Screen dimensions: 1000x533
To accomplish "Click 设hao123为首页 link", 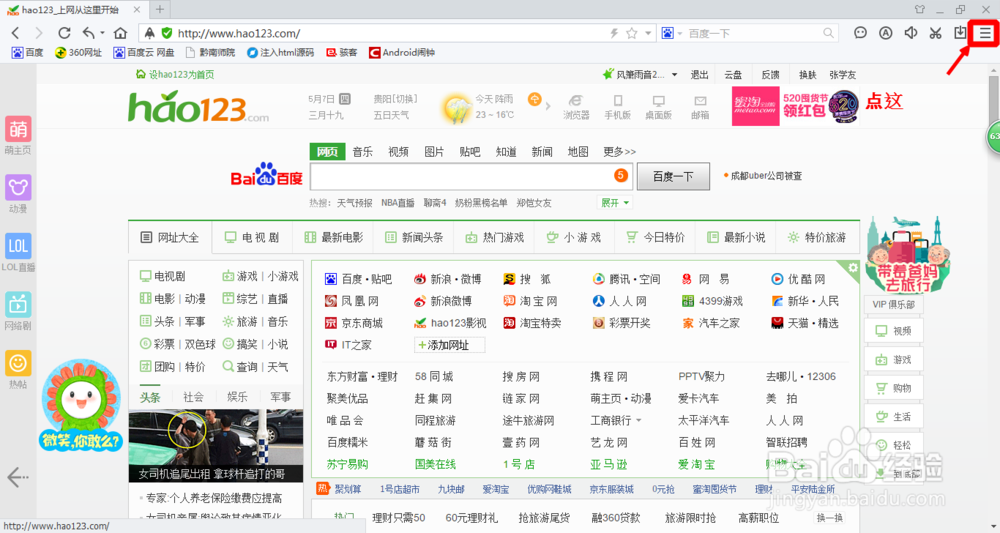I will pos(175,75).
